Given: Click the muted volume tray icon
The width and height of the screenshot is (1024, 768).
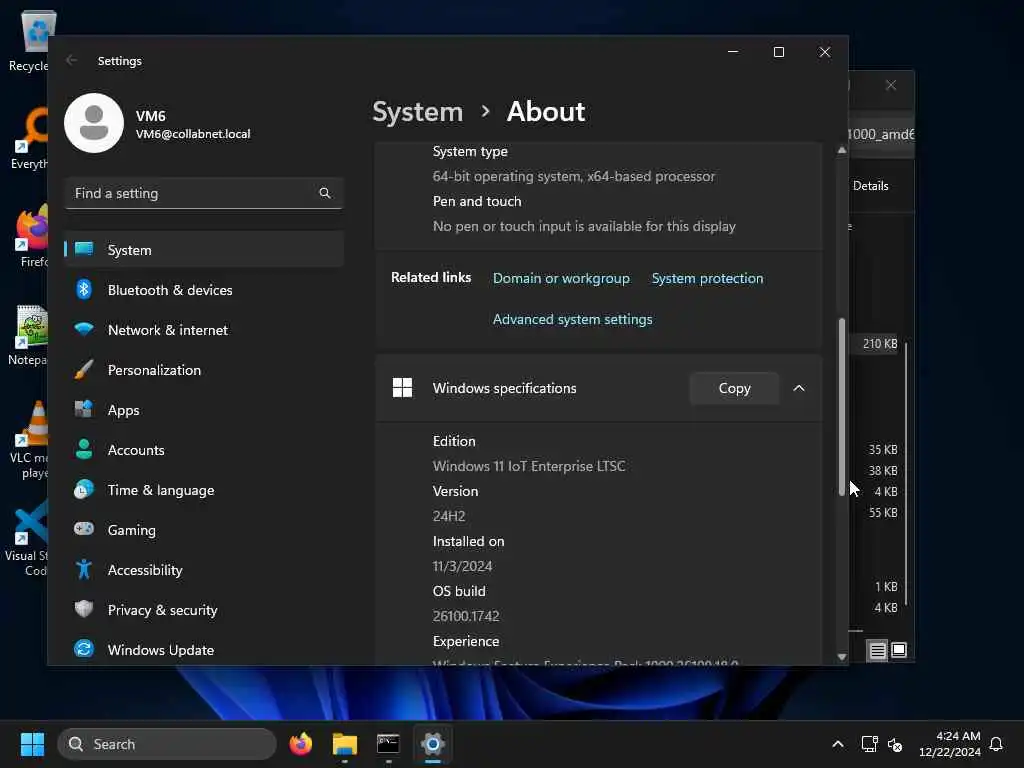Looking at the screenshot, I should 895,744.
